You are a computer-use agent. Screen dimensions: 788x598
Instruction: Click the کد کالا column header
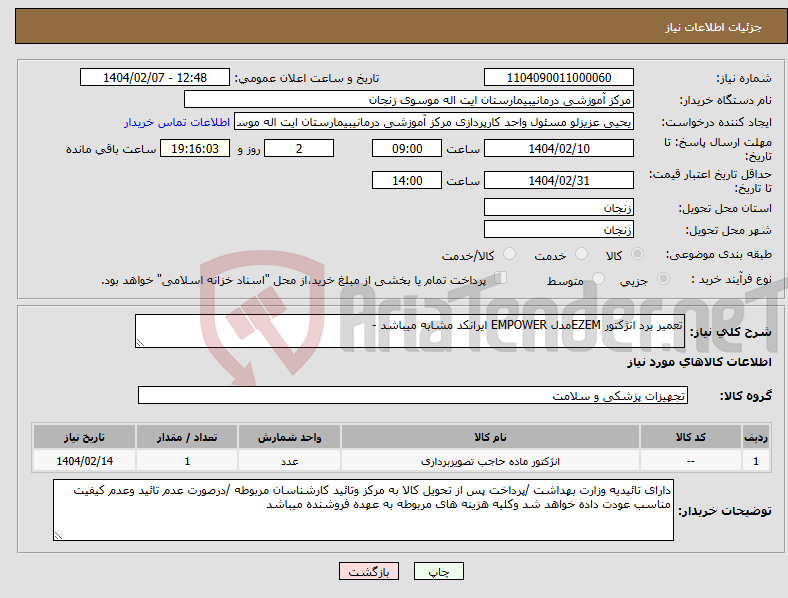(x=691, y=437)
